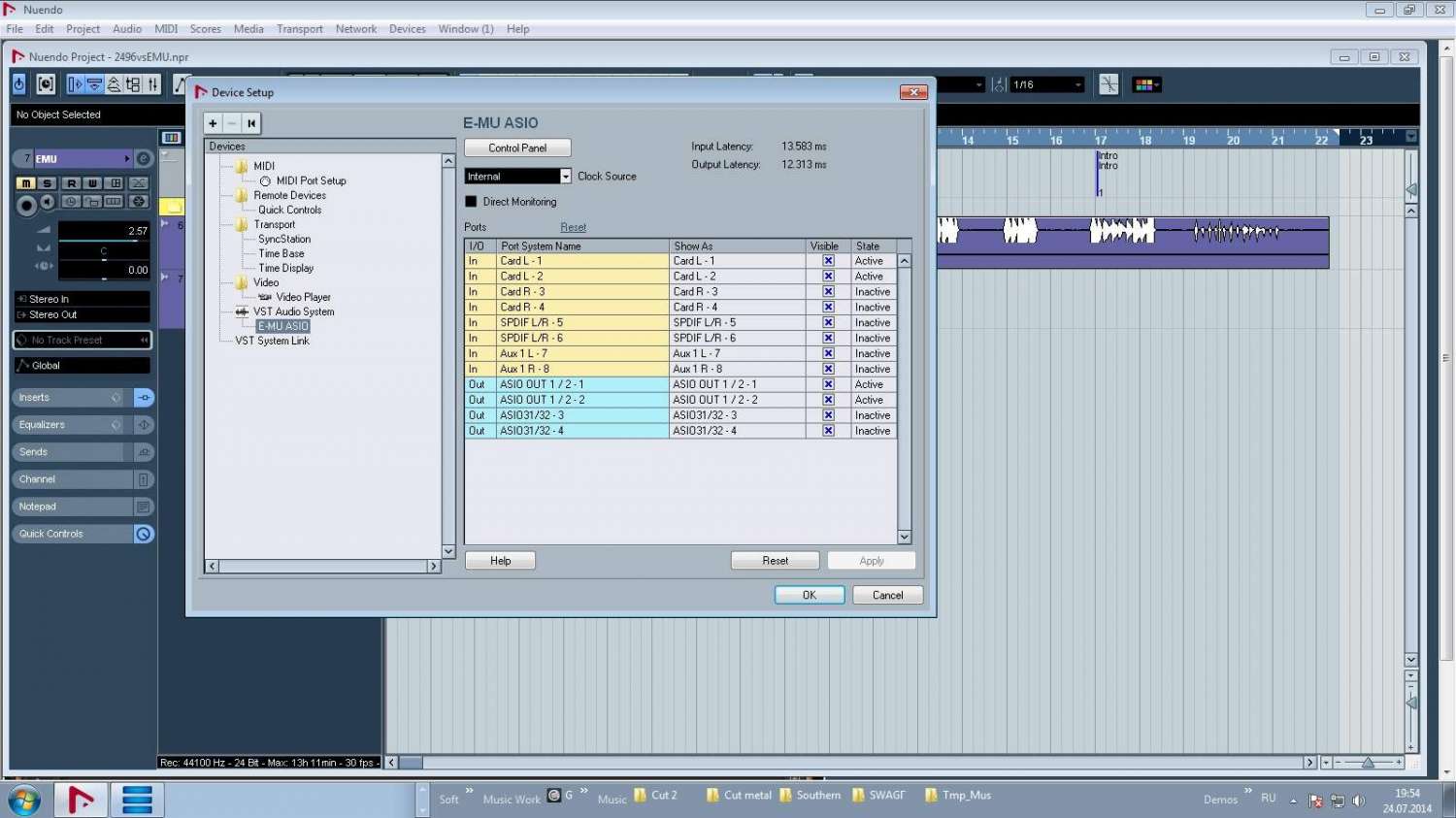1456x818 pixels.
Task: Open the EMU channel edit settings button
Action: [x=144, y=158]
